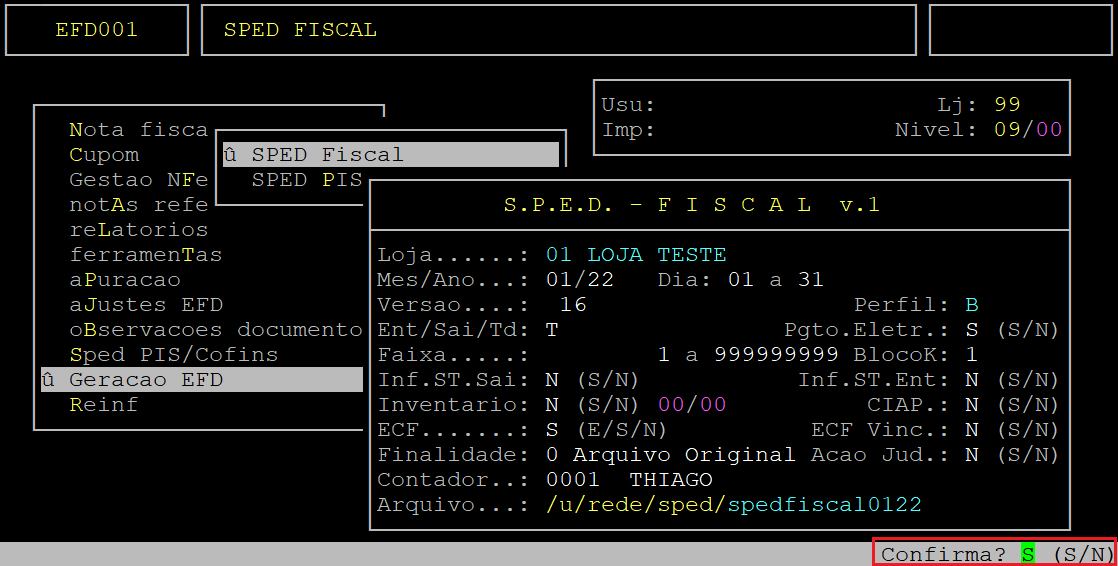Select Sped PIS/Cofins menu item

pyautogui.click(x=173, y=354)
